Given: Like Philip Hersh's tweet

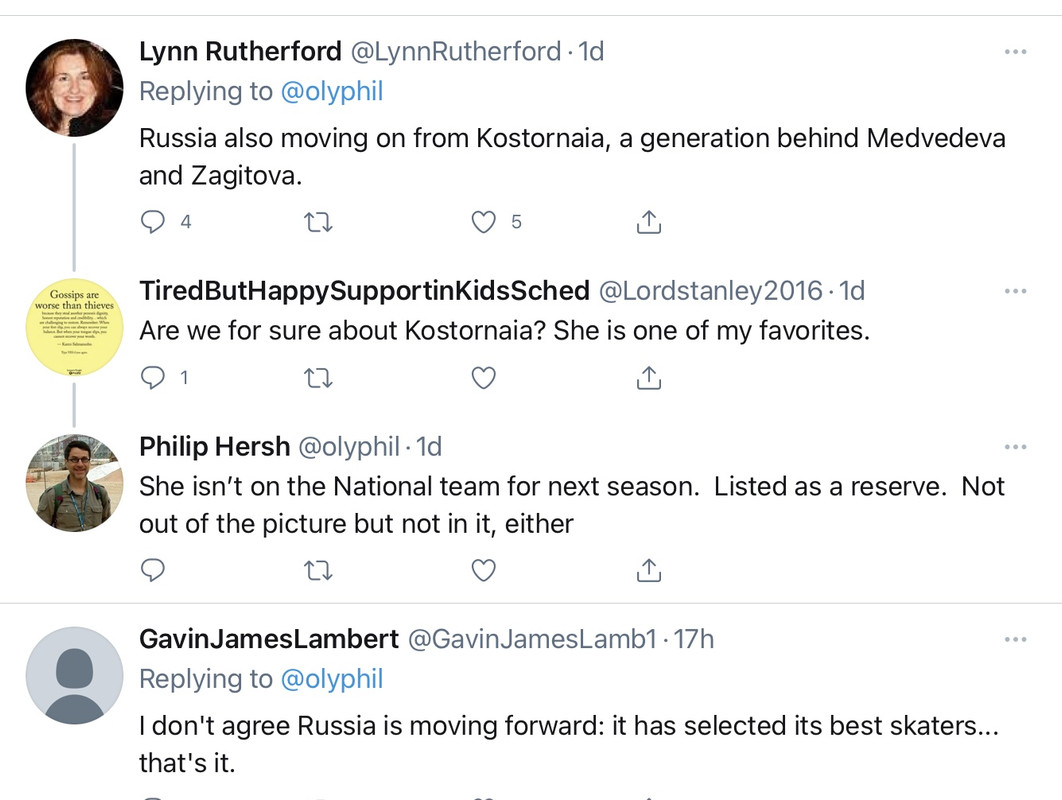Looking at the screenshot, I should pyautogui.click(x=484, y=570).
